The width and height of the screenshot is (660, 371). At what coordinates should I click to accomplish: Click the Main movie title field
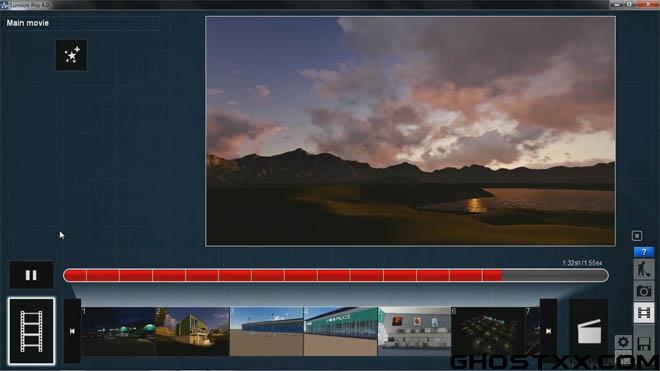pyautogui.click(x=82, y=23)
